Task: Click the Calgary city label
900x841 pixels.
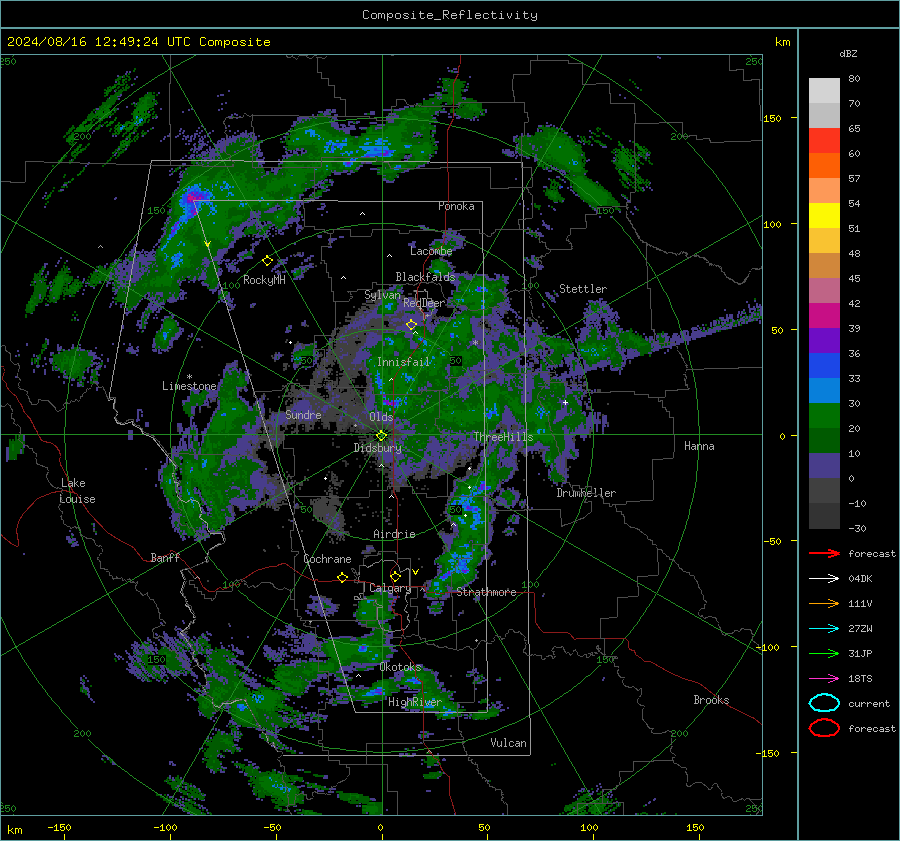Action: coord(390,588)
